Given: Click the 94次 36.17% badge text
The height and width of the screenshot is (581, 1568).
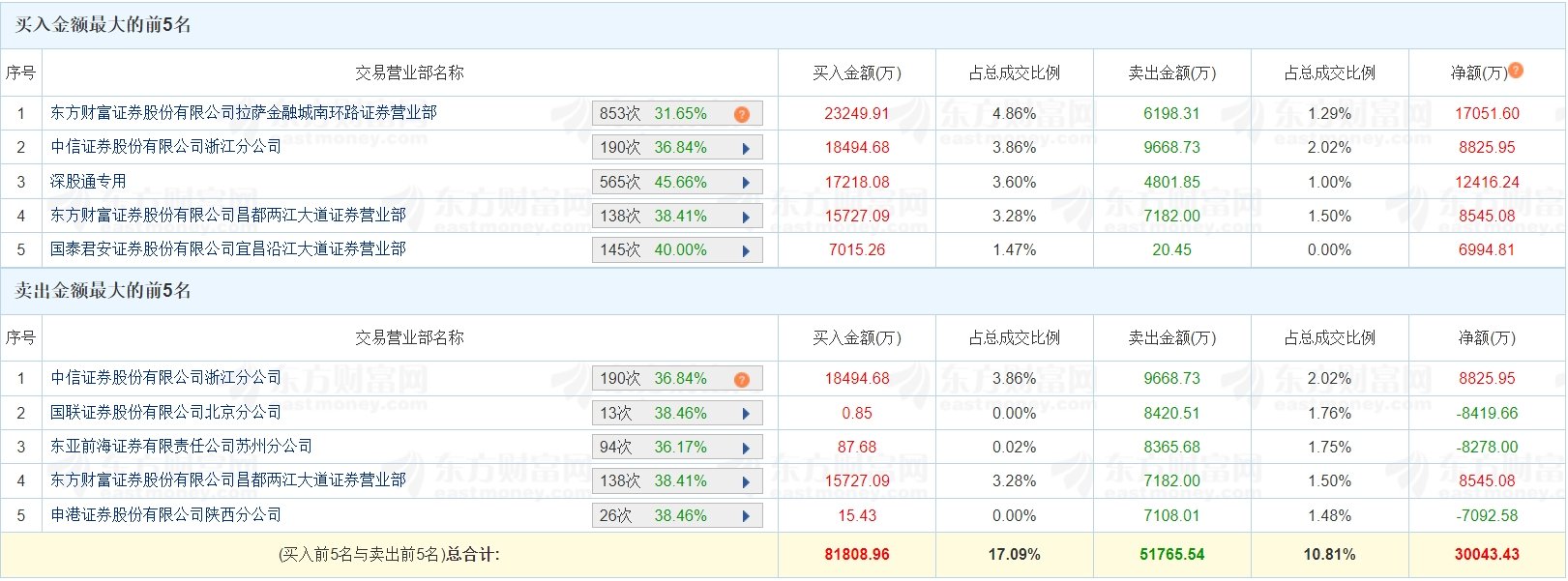Looking at the screenshot, I should pos(653,448).
